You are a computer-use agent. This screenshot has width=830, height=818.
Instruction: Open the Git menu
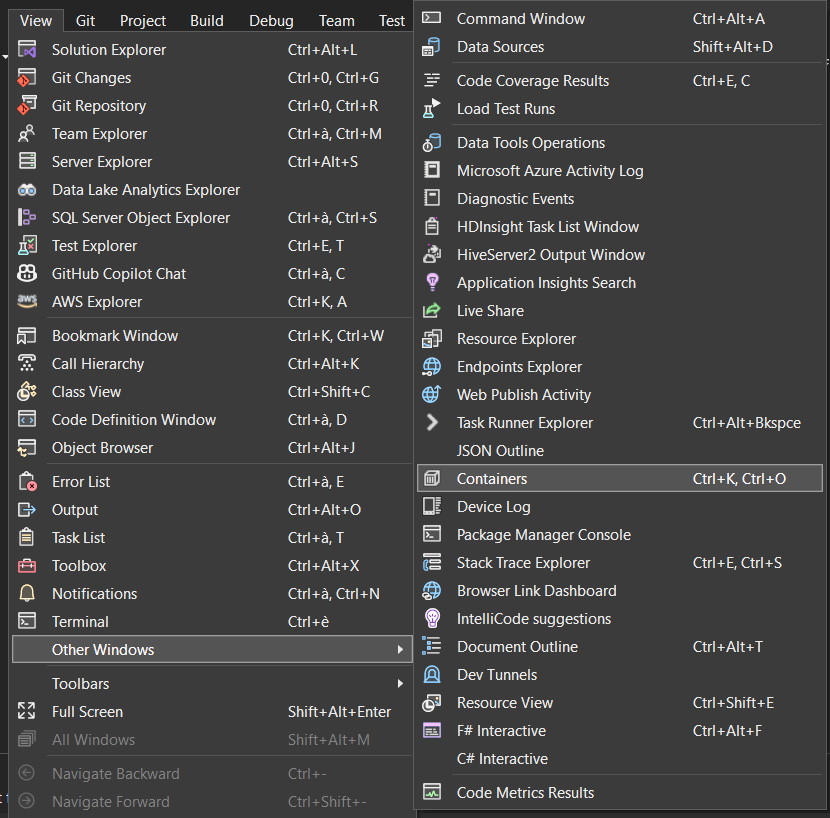85,21
